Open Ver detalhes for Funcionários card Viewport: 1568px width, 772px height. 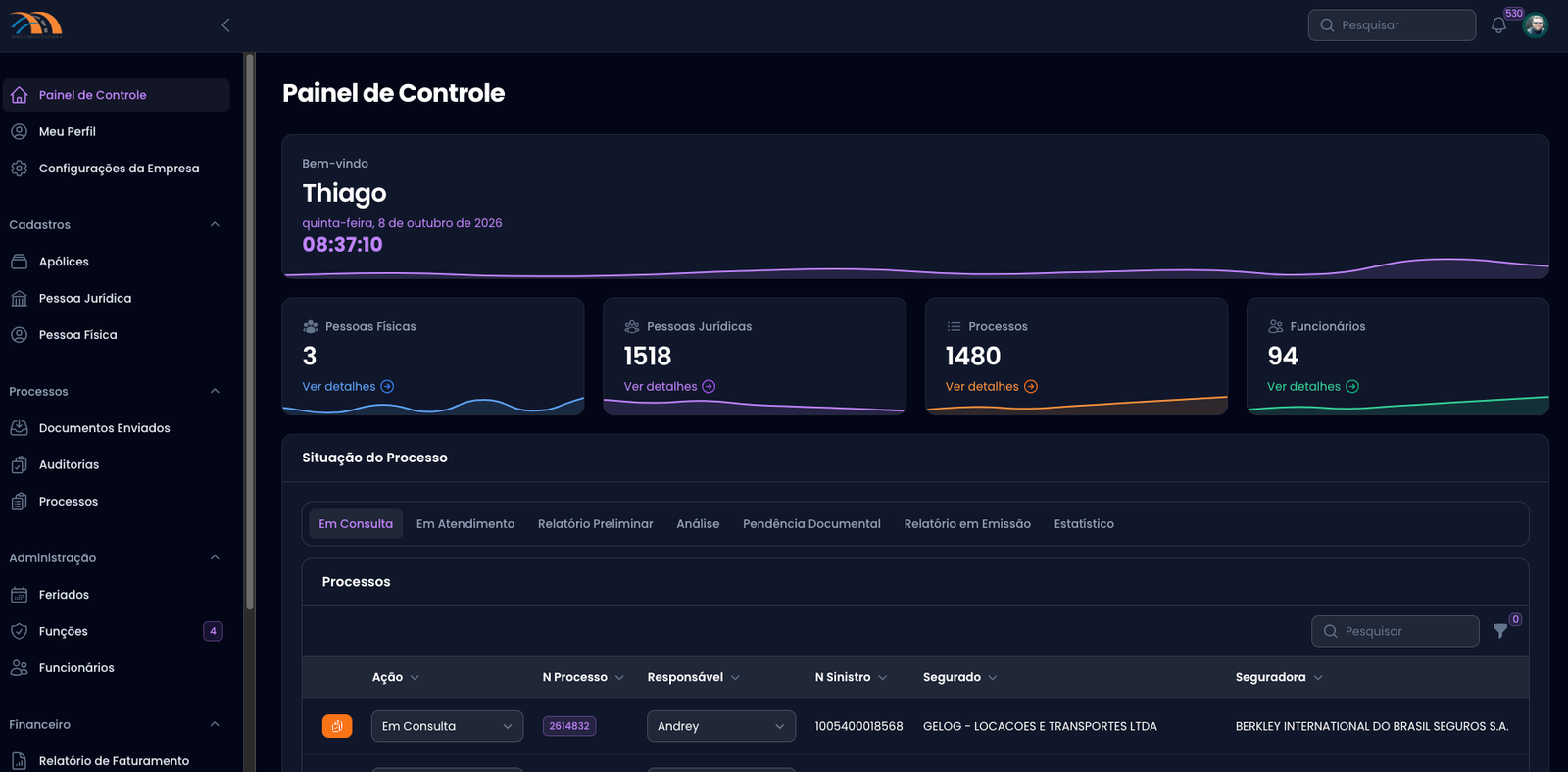point(1313,387)
